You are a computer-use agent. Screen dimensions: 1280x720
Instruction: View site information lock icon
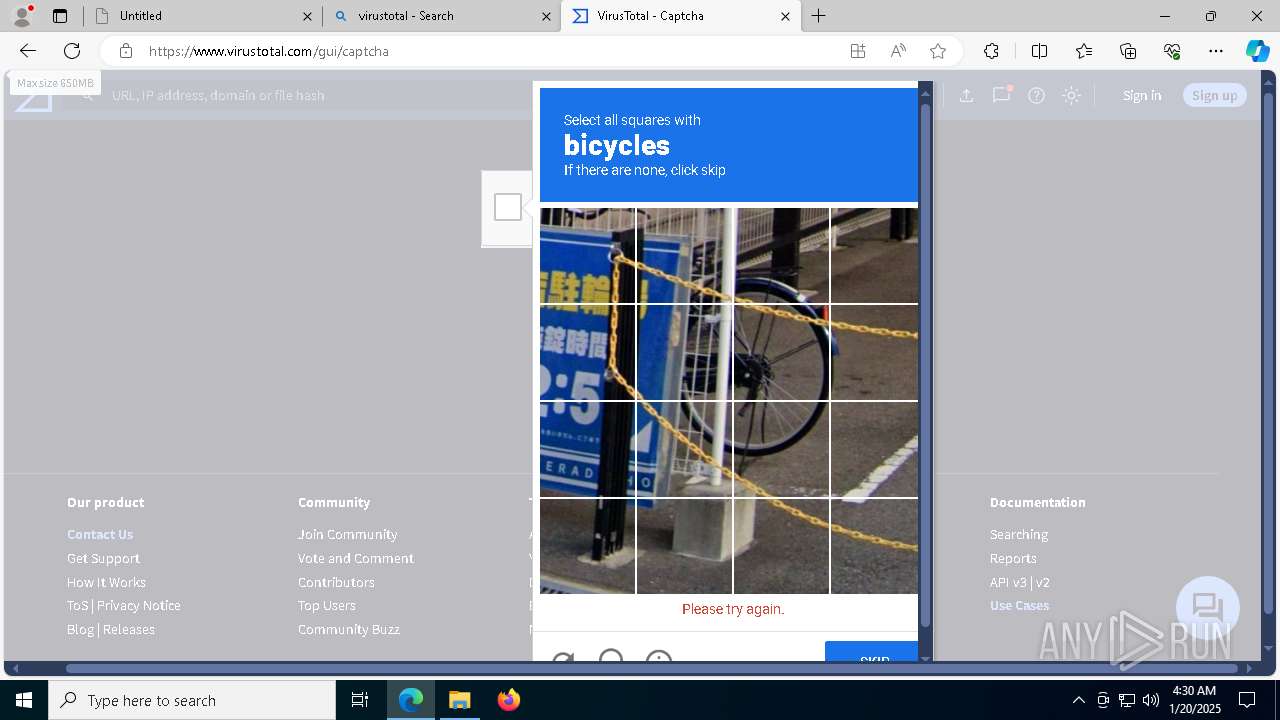126,51
